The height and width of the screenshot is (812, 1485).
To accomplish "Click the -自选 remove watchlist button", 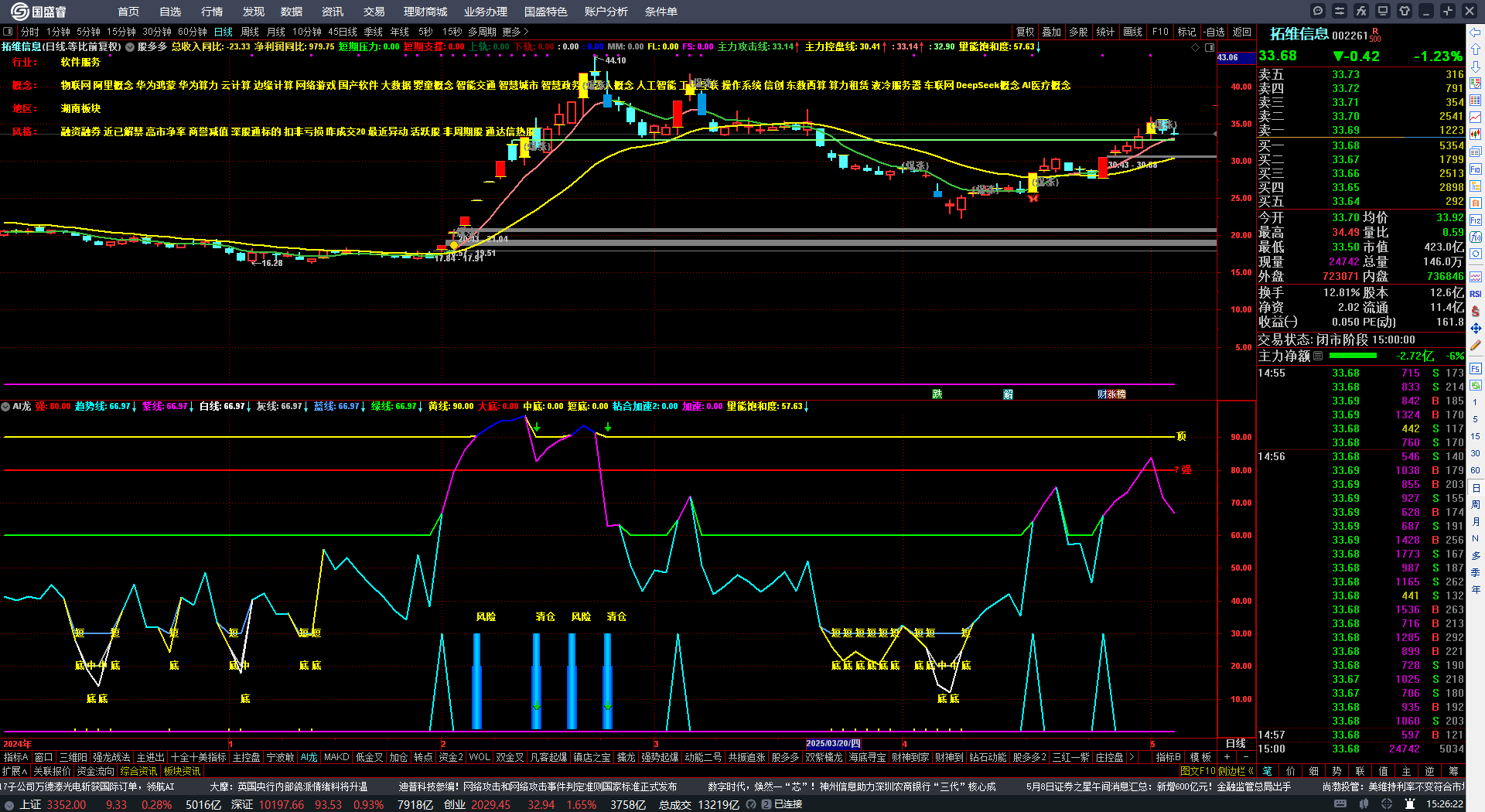I will pos(1214,32).
